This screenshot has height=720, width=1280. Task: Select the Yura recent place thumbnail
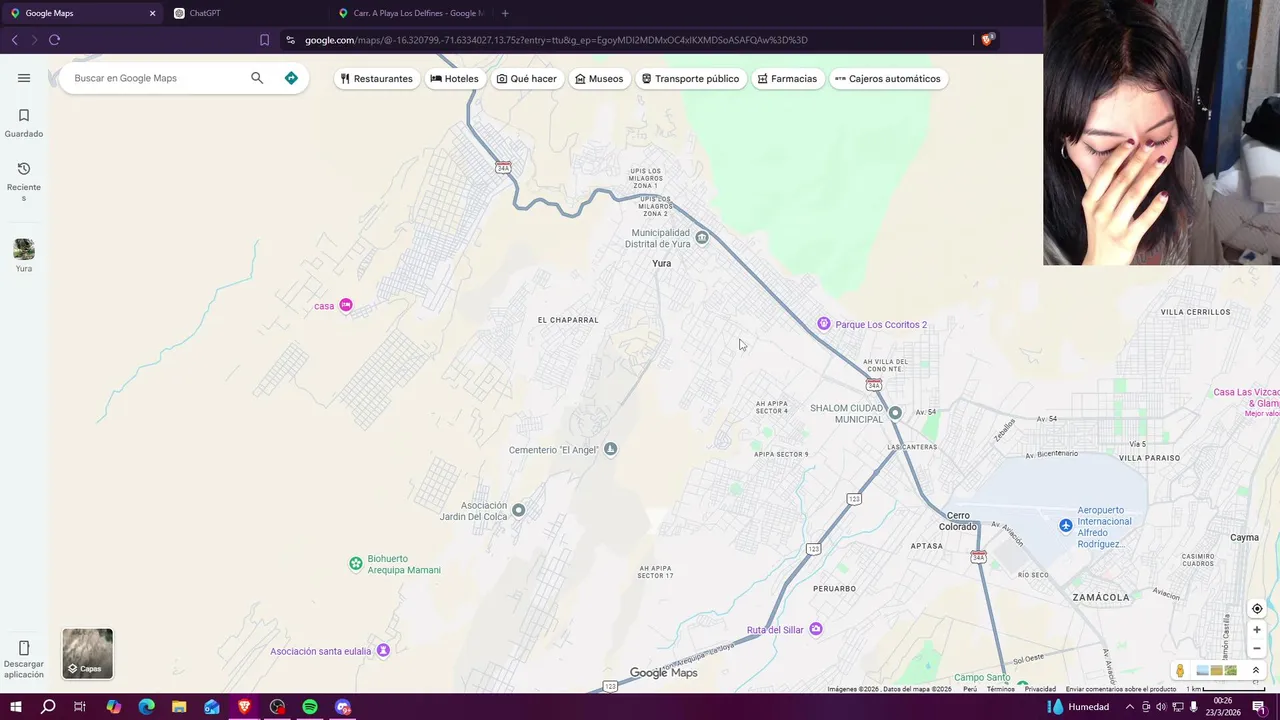click(24, 249)
